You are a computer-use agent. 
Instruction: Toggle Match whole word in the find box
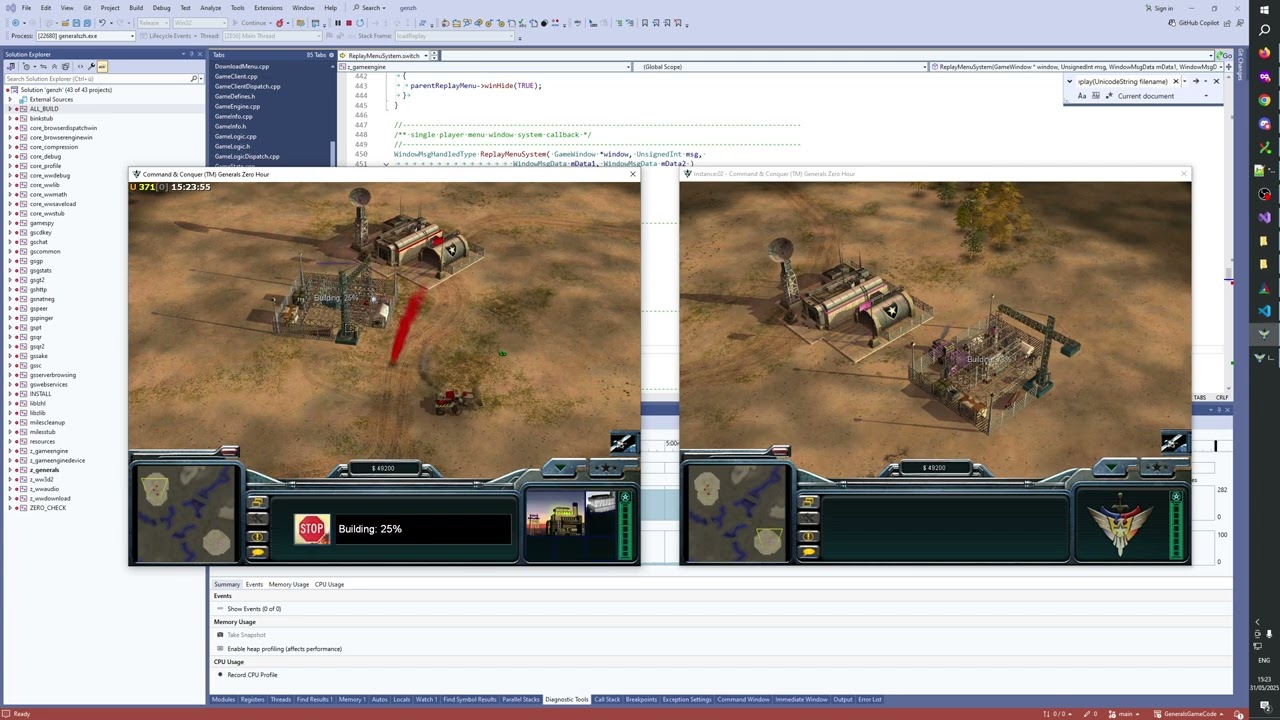coord(1096,96)
